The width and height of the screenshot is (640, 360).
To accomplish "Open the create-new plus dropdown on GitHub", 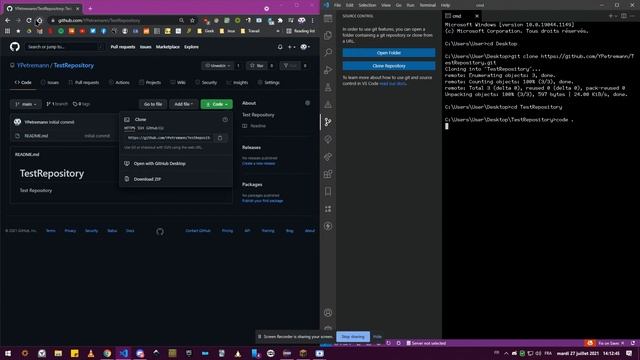I will pos(291,47).
